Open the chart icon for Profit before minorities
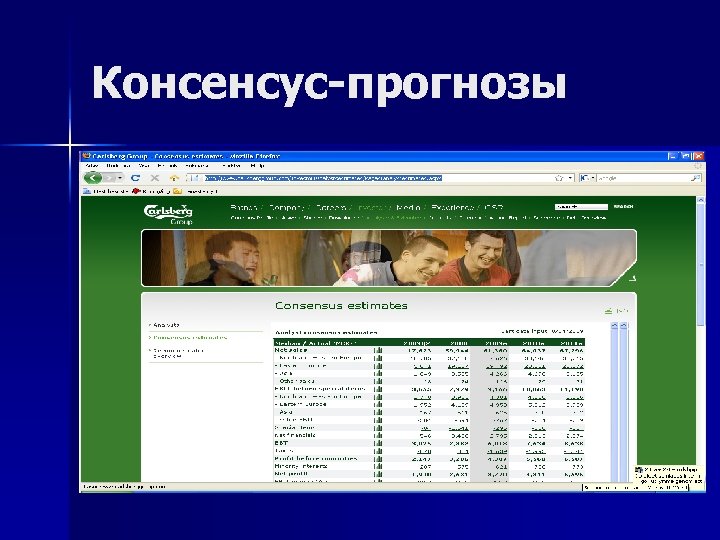720x540 pixels. pyautogui.click(x=378, y=459)
